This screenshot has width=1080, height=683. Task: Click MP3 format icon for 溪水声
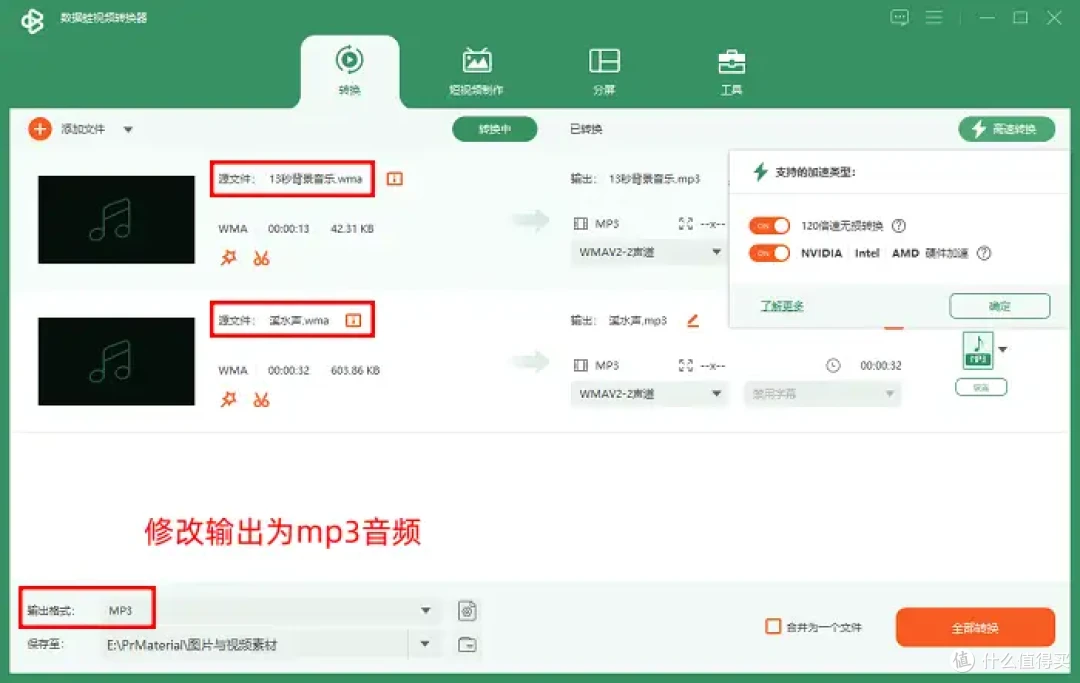(x=978, y=350)
